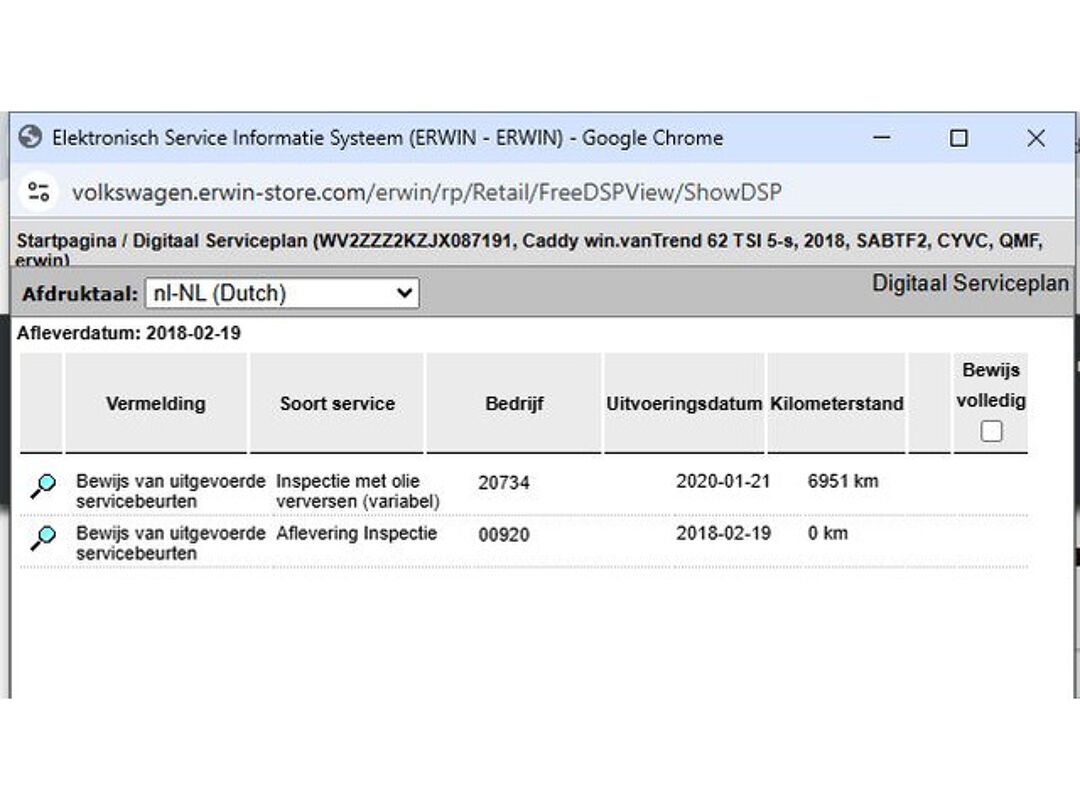This screenshot has width=1080, height=810.
Task: Tick the Bewijs volledig checkbox
Action: coord(991,432)
